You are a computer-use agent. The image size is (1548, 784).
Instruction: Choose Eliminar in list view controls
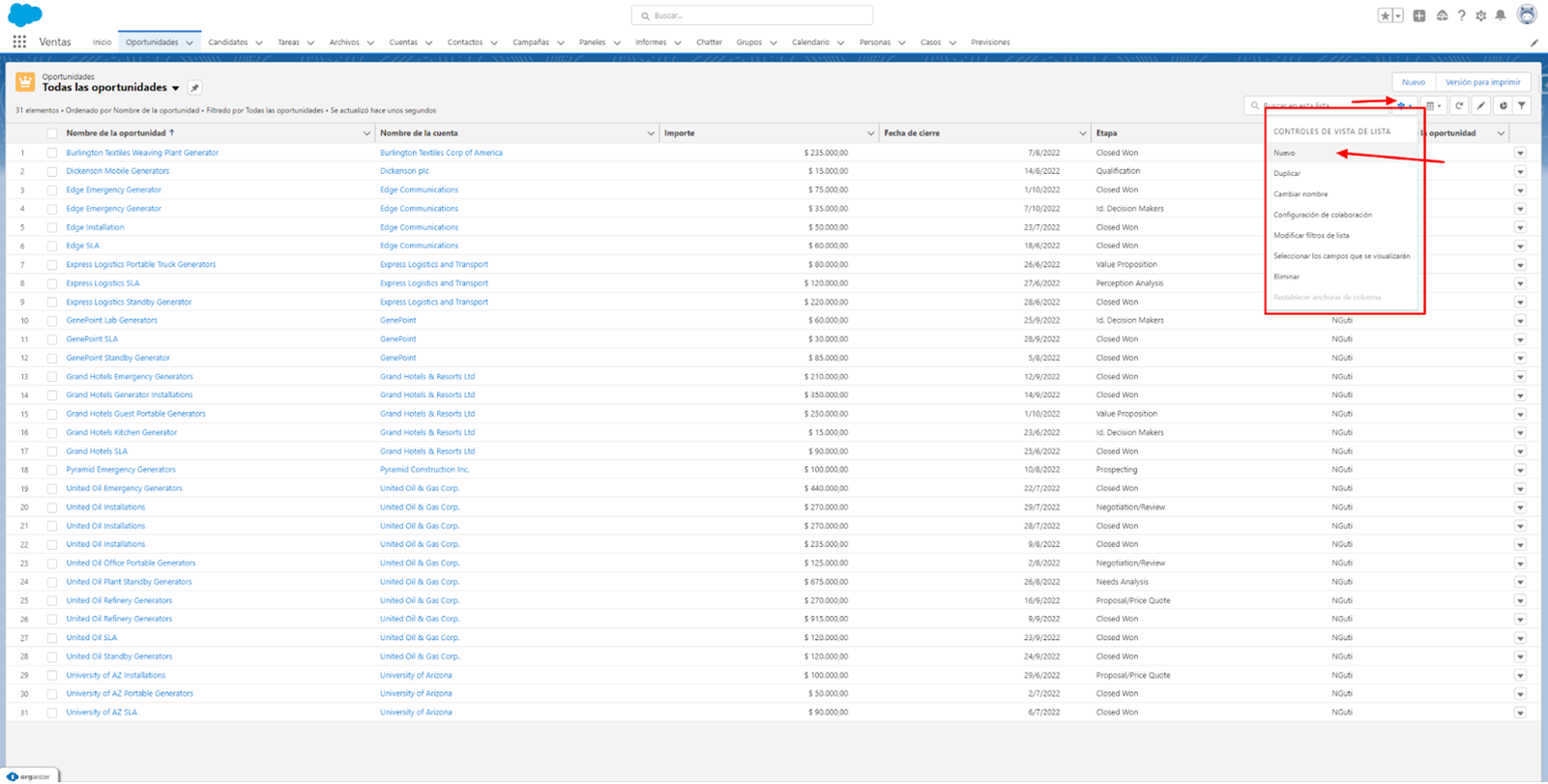tap(1341, 276)
